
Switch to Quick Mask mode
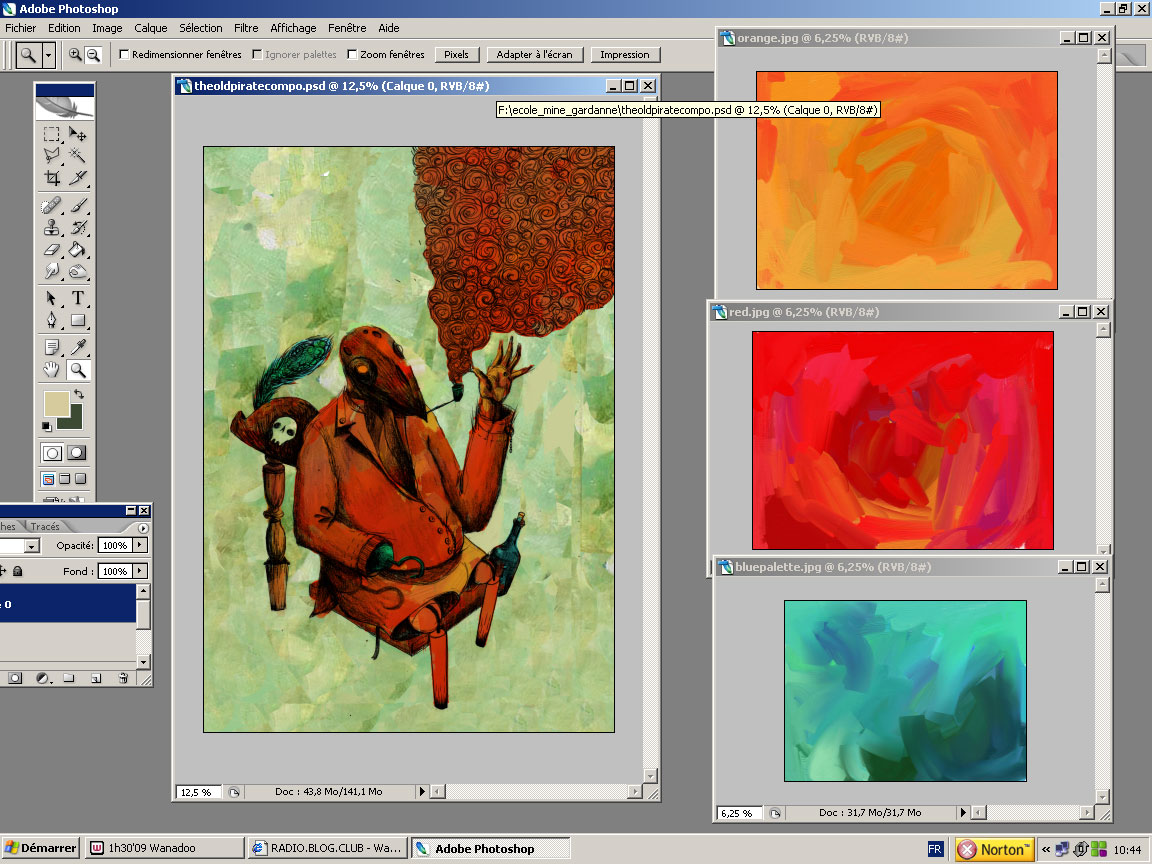coord(77,453)
